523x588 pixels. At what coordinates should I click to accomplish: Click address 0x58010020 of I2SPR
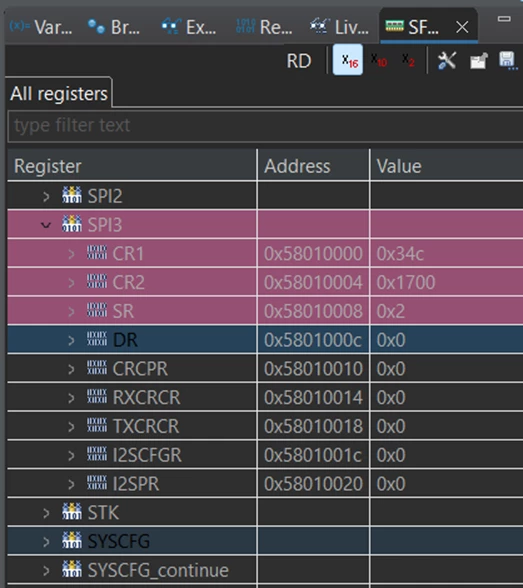coord(313,484)
